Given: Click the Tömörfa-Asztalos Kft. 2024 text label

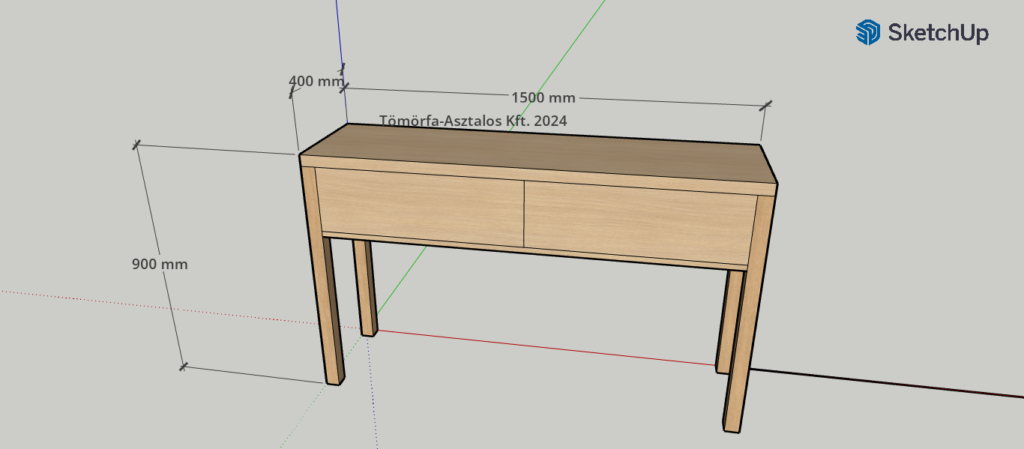Looking at the screenshot, I should click(x=473, y=120).
